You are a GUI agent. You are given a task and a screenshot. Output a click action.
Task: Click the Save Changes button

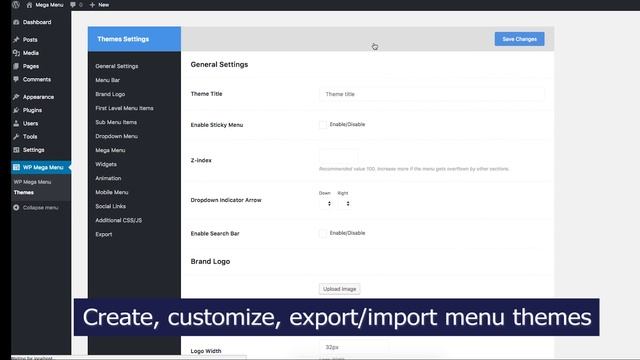point(519,39)
